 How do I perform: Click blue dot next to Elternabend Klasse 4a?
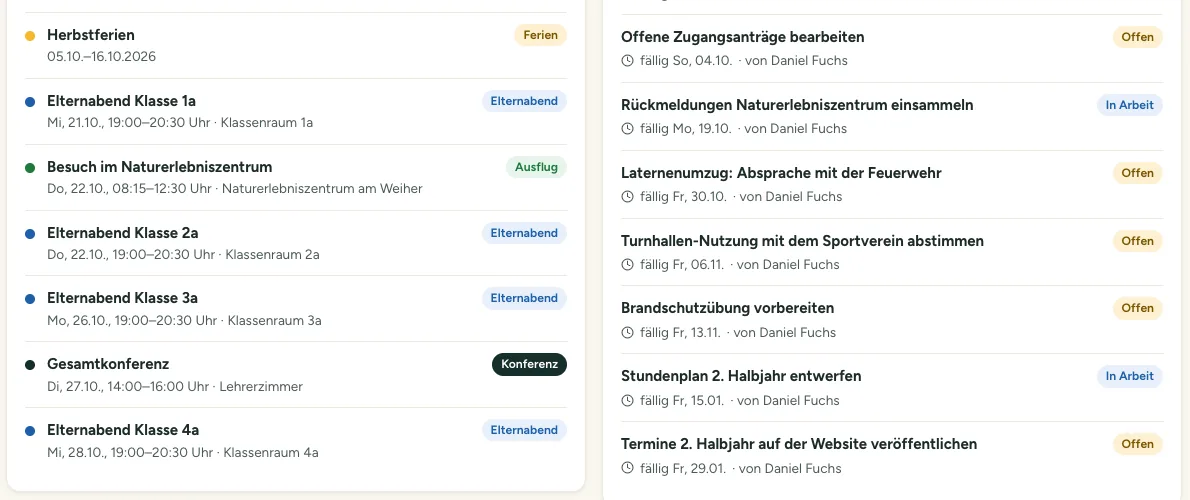(x=30, y=431)
